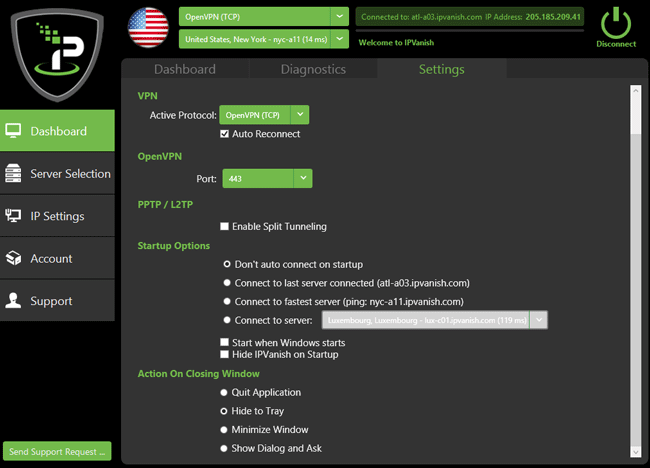
Task: Click the Server Selection stack icon
Action: point(13,173)
